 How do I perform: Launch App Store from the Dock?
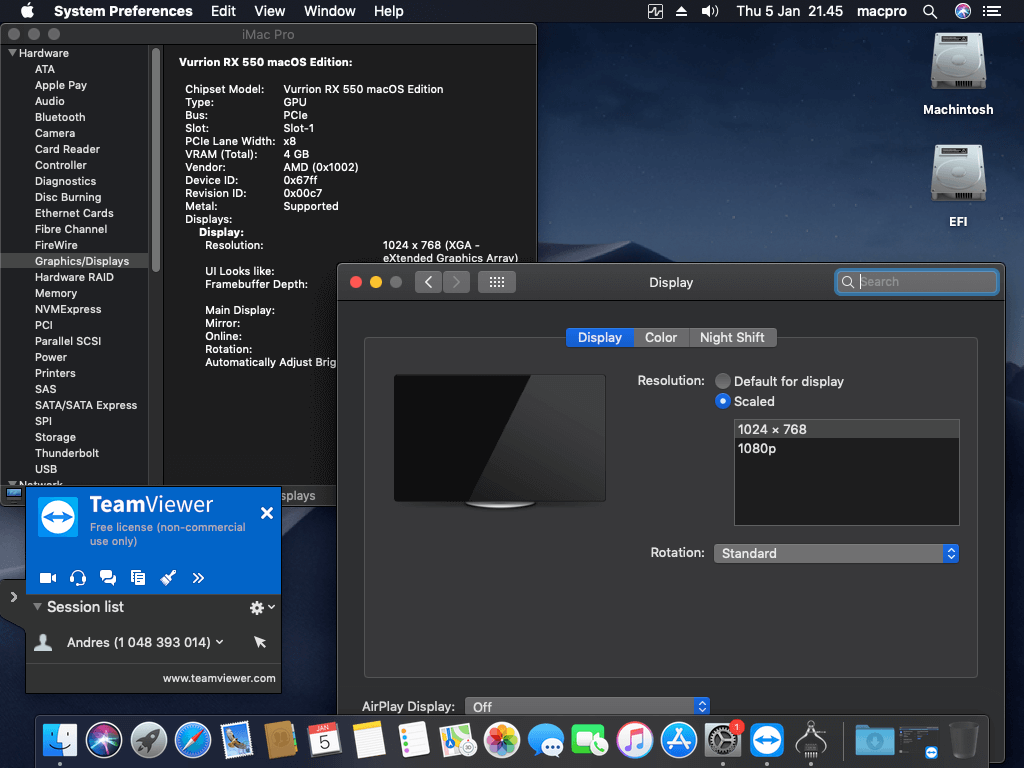coord(679,741)
